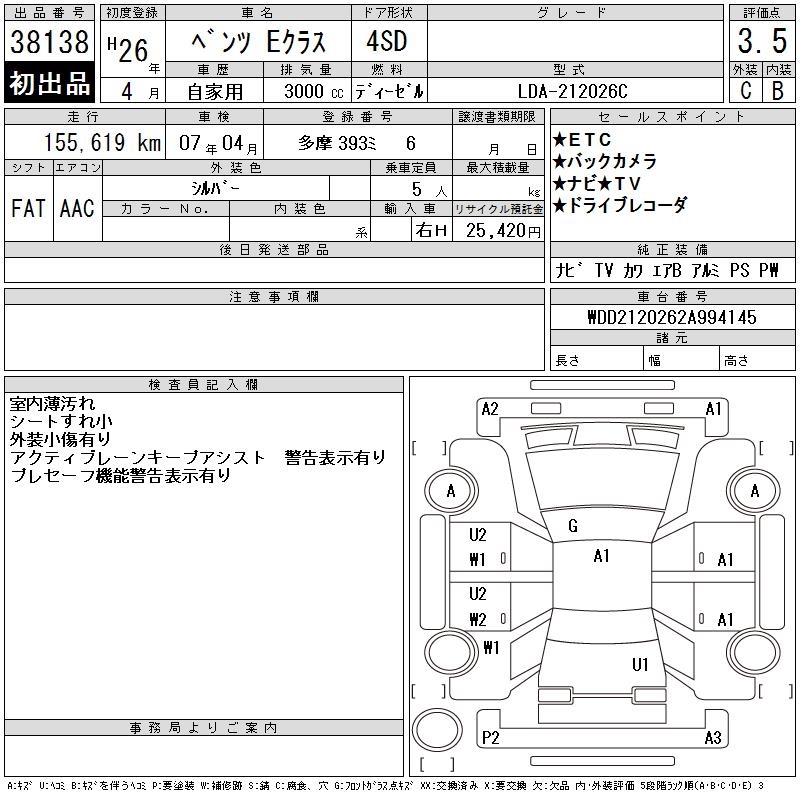Click the air conditioner value AAC
This screenshot has height=800, width=800.
[x=78, y=208]
